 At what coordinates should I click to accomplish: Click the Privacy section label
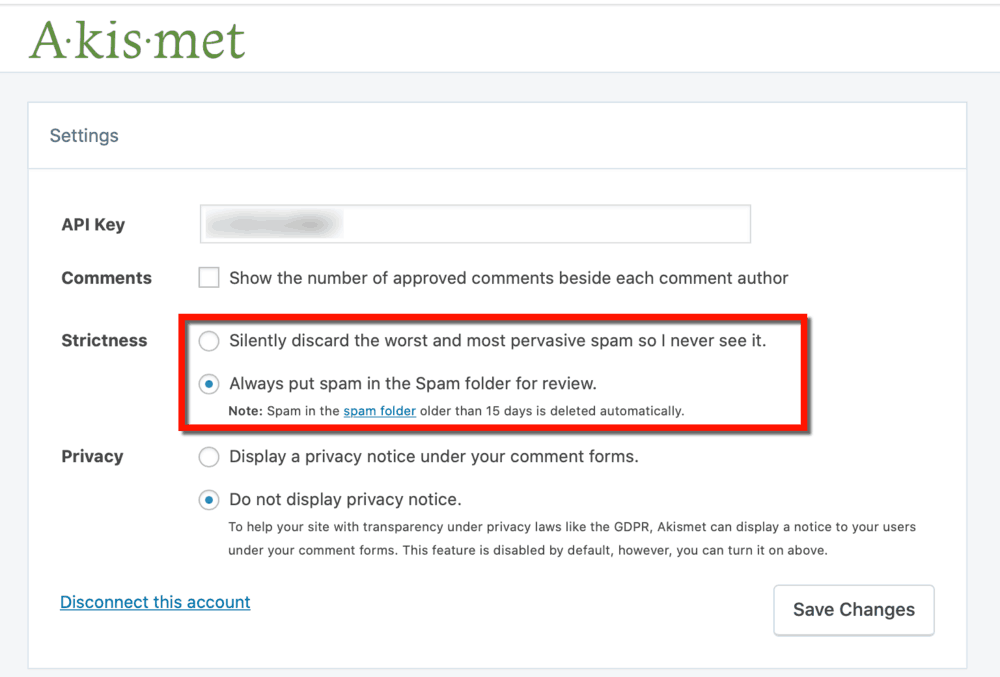pos(92,456)
